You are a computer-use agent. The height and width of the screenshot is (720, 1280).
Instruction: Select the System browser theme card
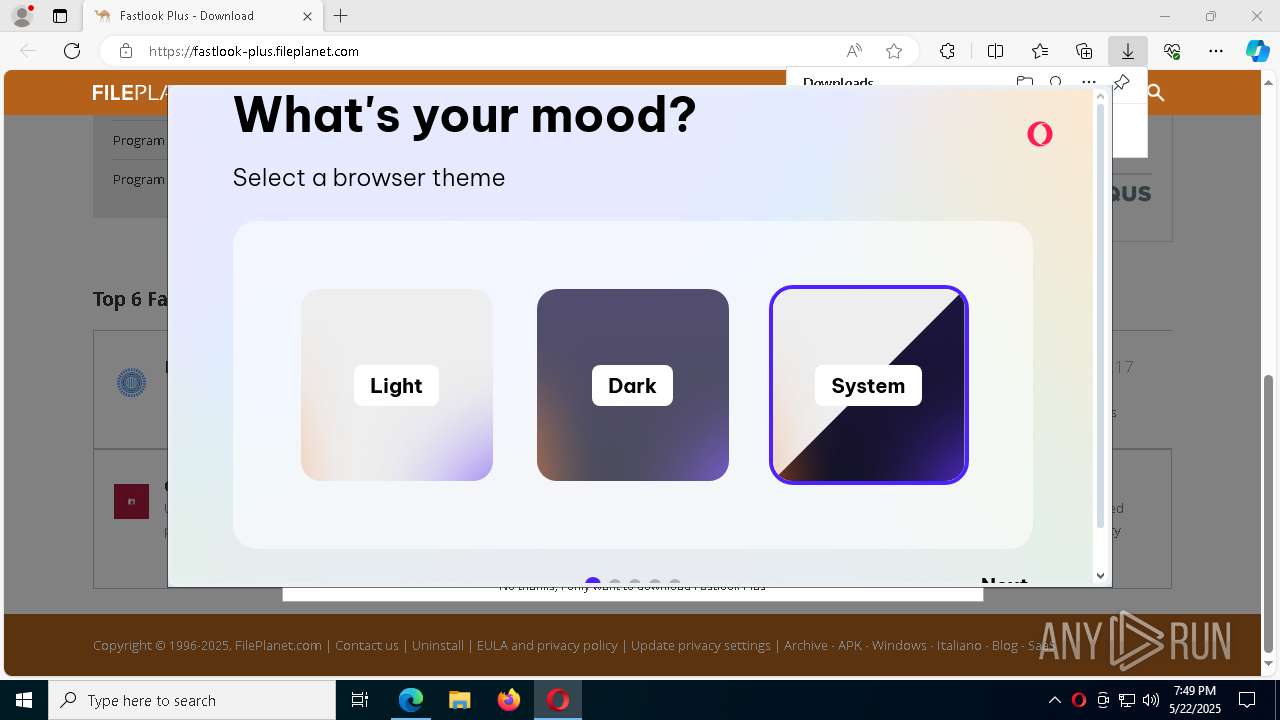(868, 385)
